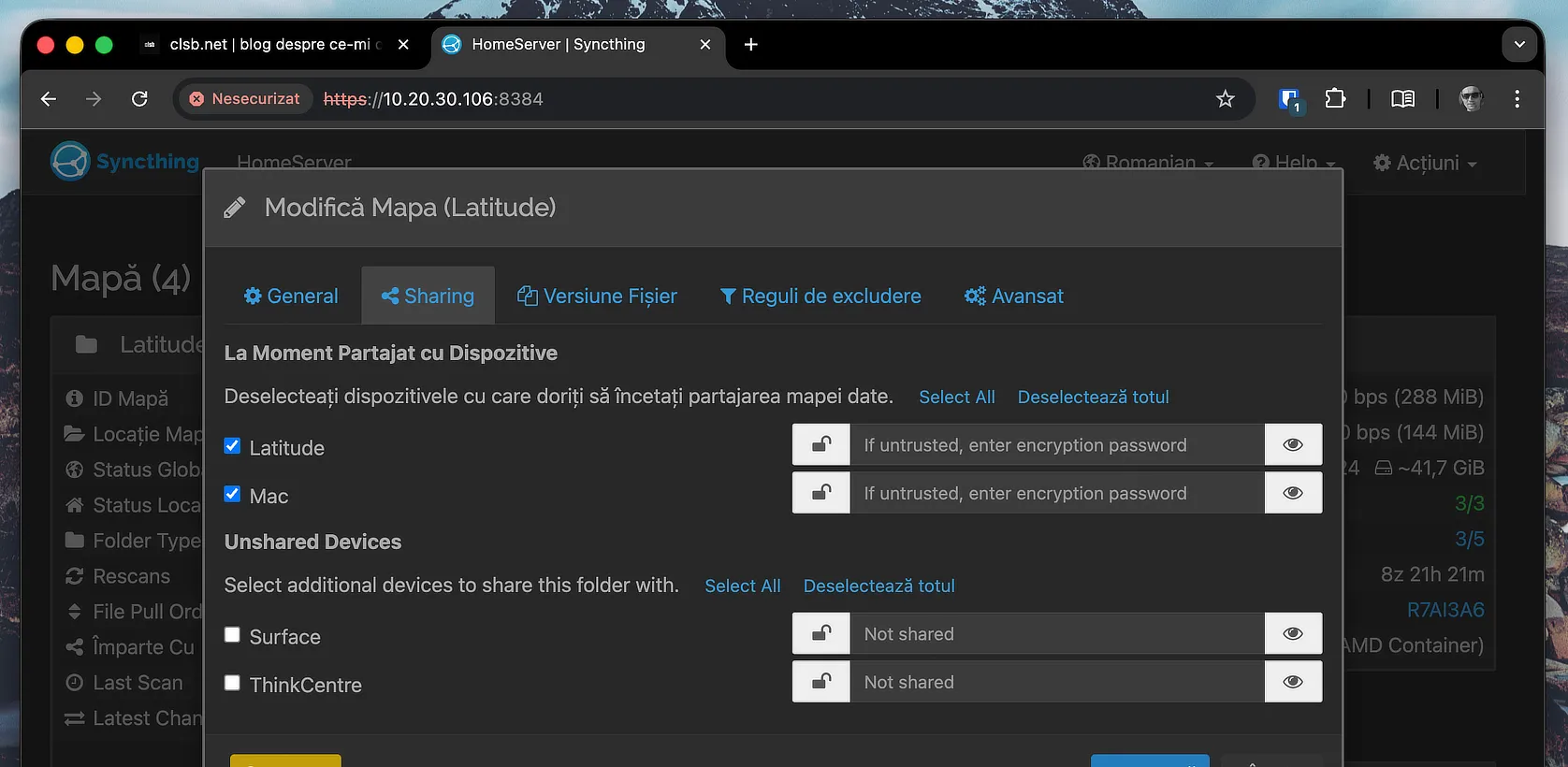Open the Reguli de excludere tab
This screenshot has height=767, width=1568.
click(x=820, y=297)
